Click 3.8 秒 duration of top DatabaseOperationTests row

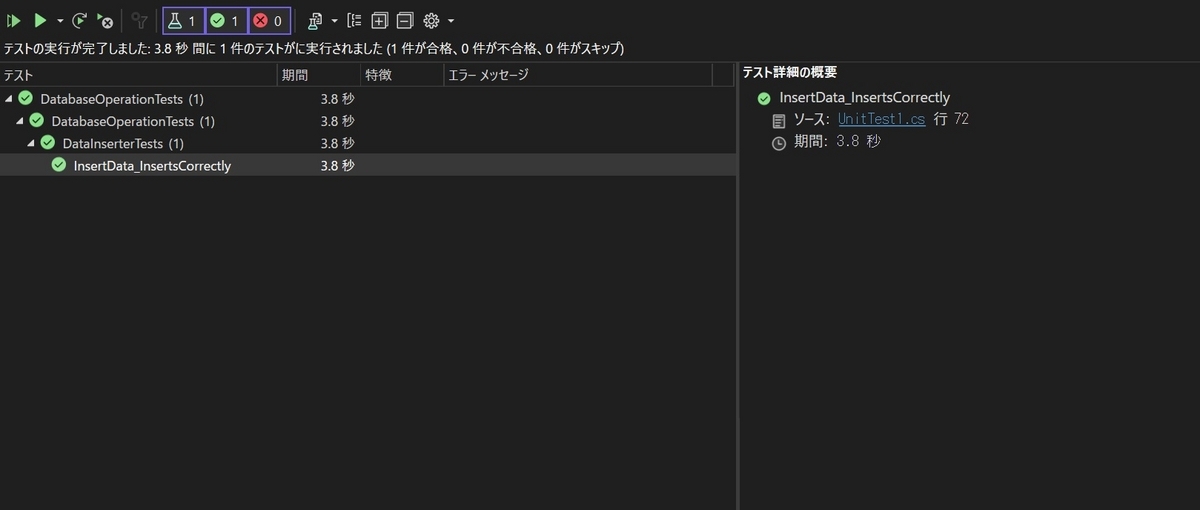coord(337,99)
